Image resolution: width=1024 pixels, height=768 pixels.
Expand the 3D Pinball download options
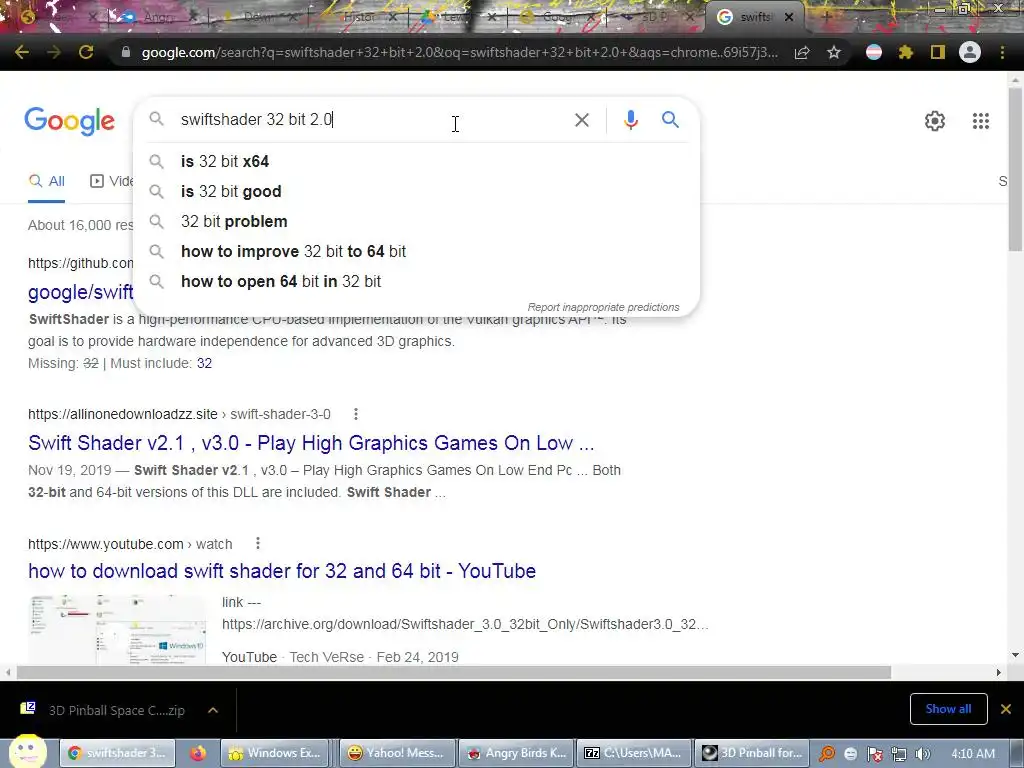coord(213,710)
